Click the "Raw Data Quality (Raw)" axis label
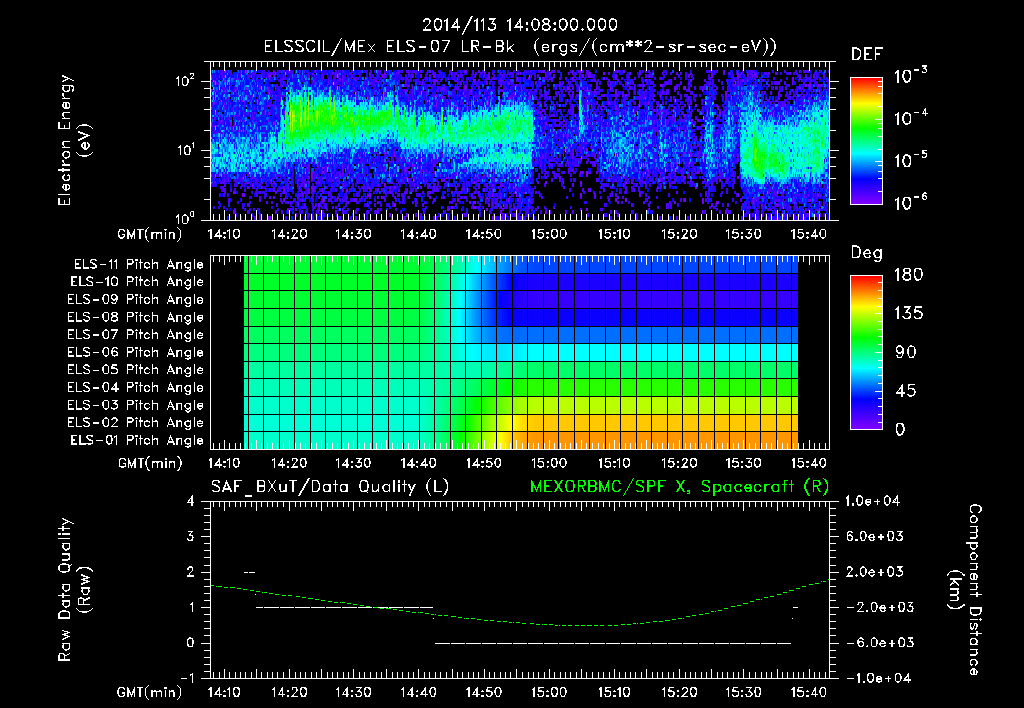 [73, 590]
